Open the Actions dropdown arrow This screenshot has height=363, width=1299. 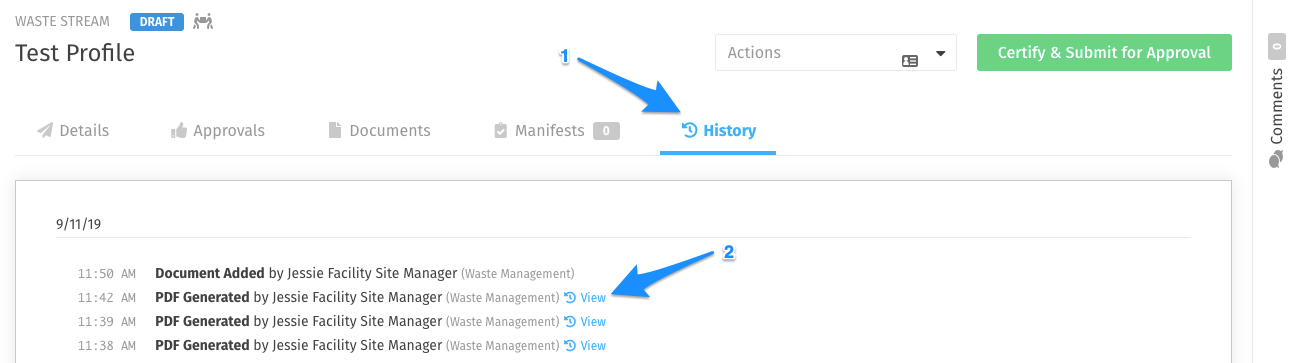(940, 54)
